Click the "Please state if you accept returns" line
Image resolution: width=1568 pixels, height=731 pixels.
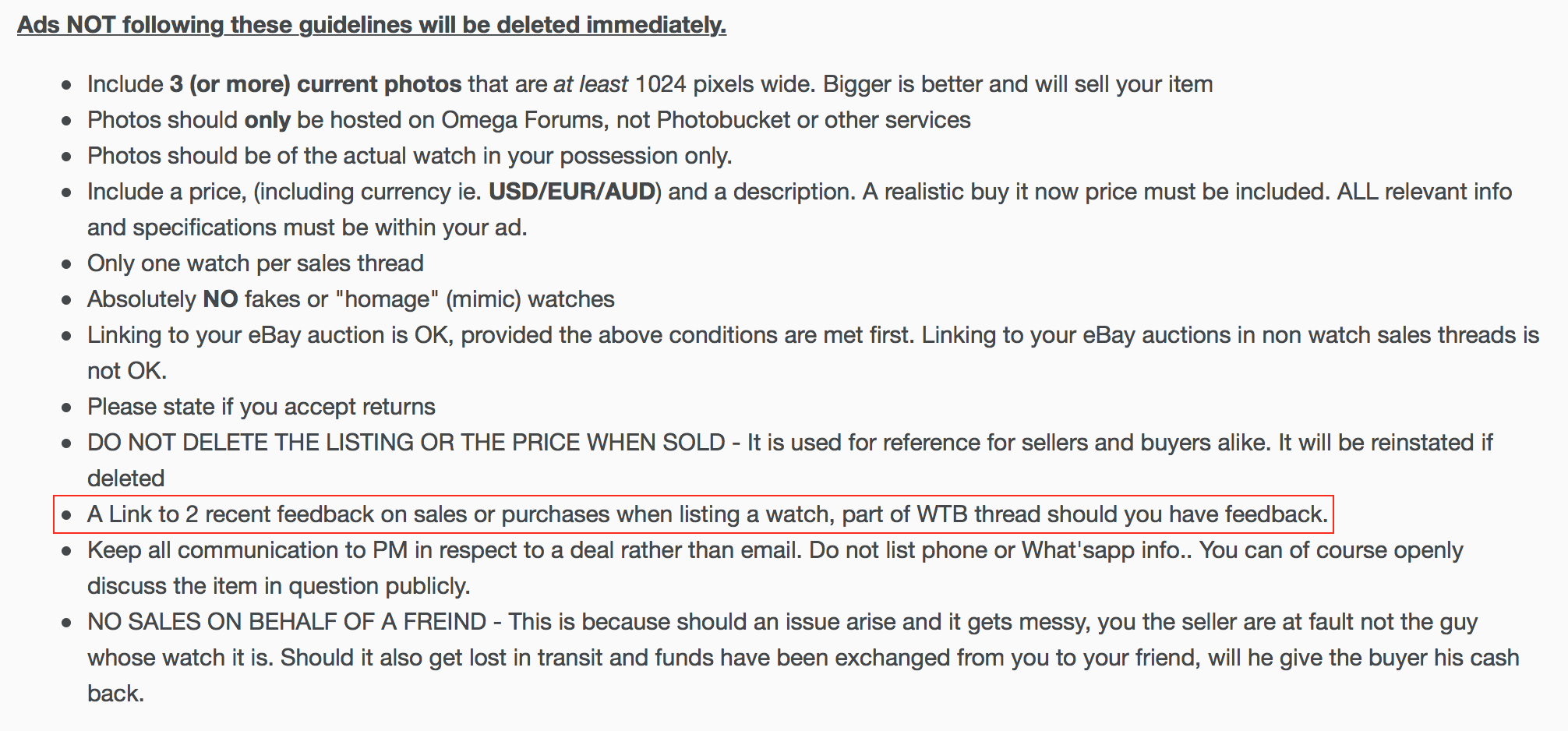tap(261, 407)
